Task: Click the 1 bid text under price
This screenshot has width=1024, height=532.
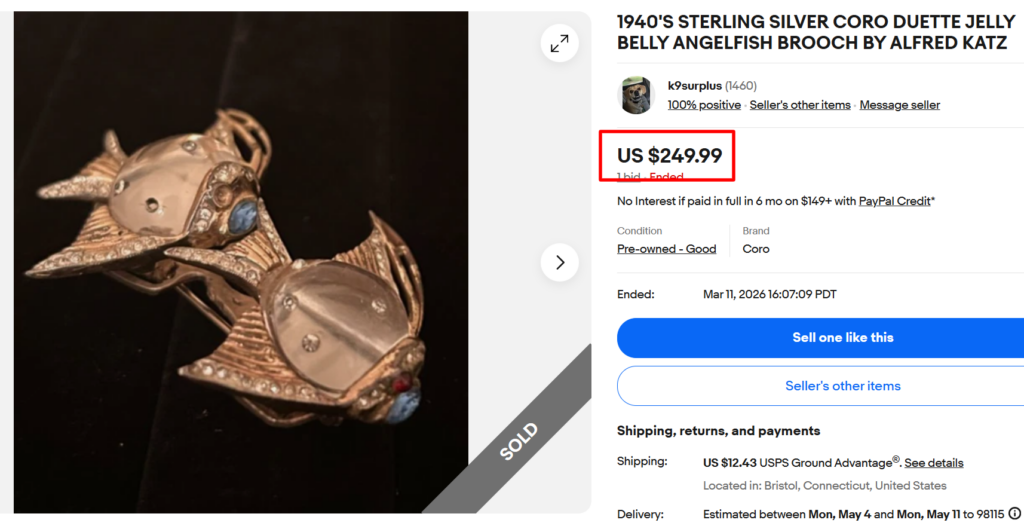Action: click(628, 177)
